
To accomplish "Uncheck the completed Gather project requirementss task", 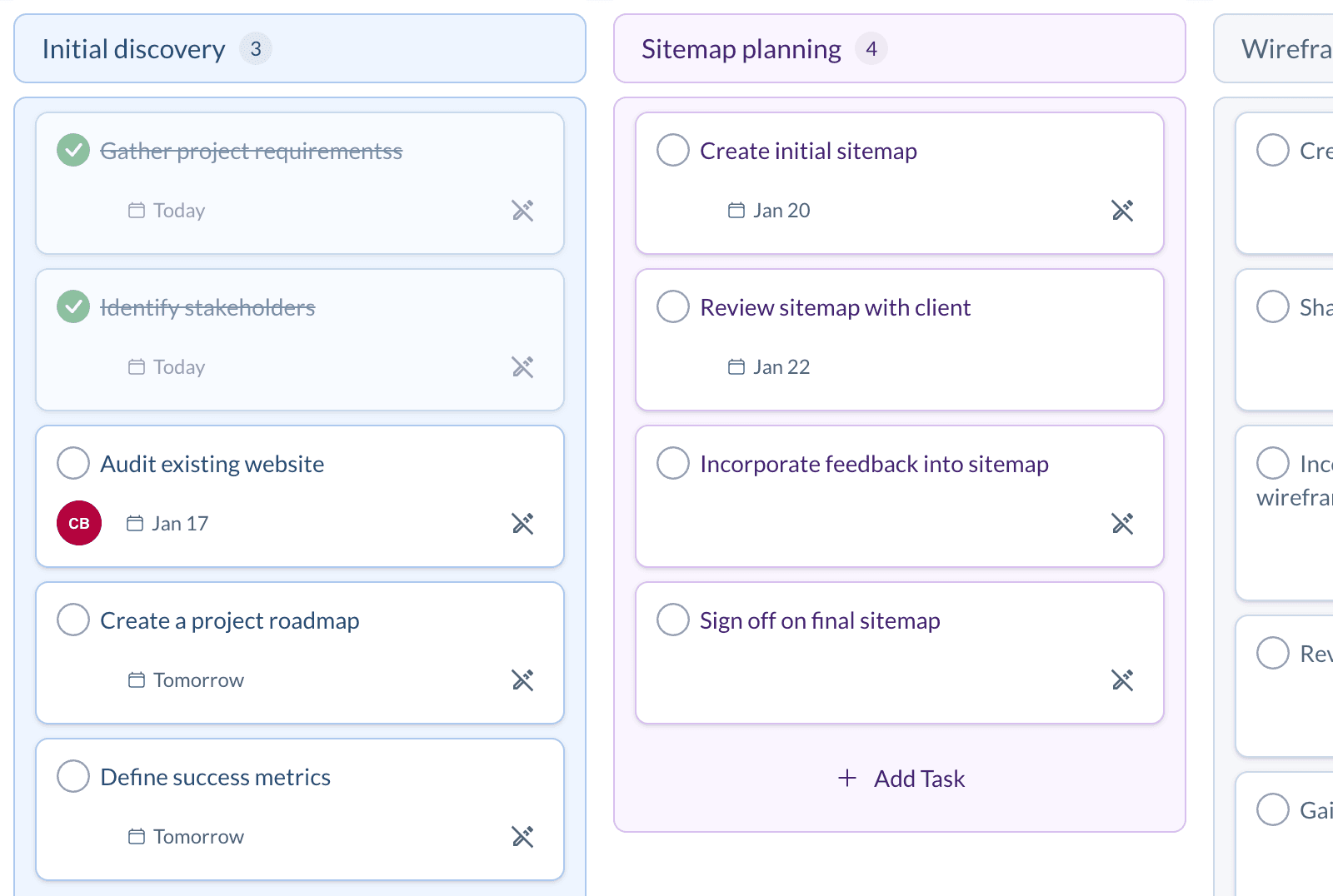I will (73, 150).
